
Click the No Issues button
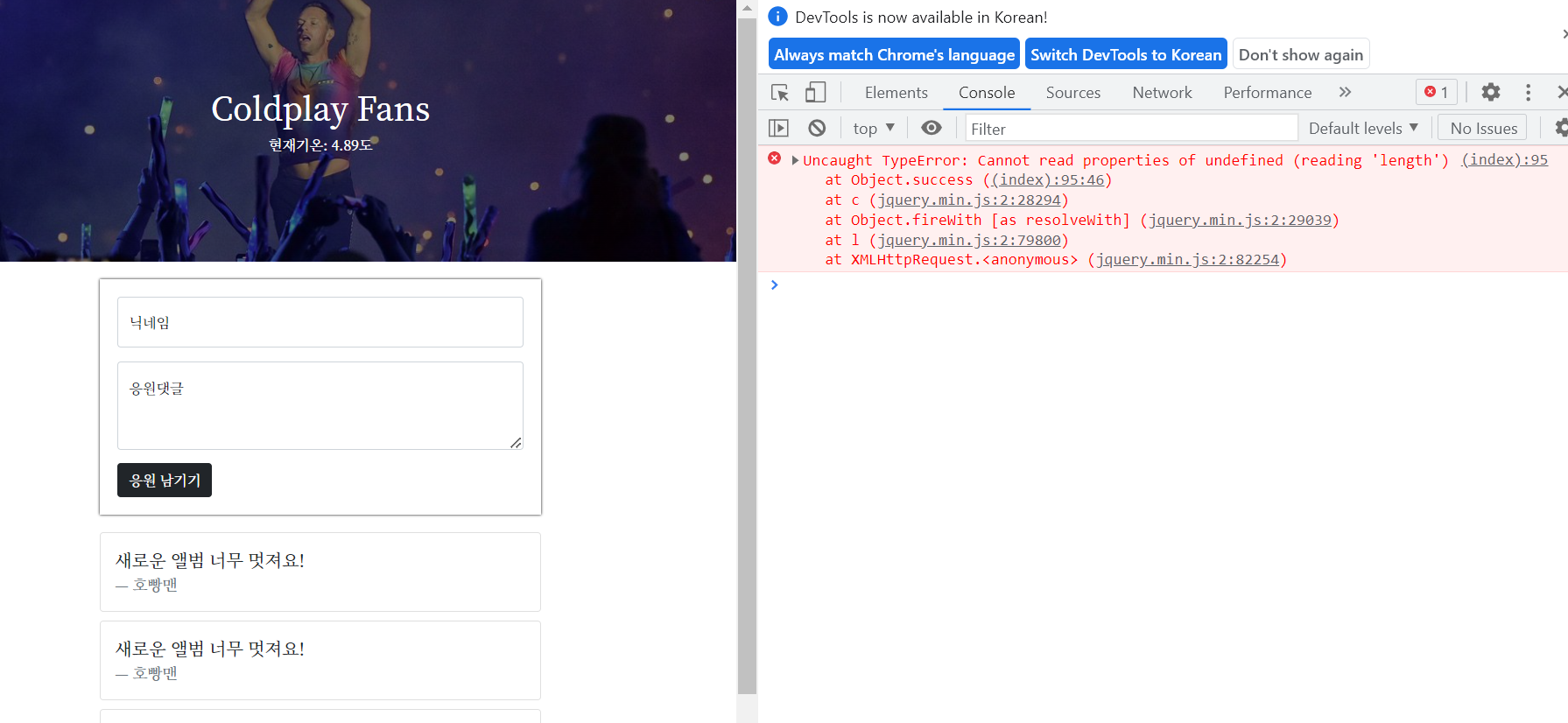click(1483, 129)
